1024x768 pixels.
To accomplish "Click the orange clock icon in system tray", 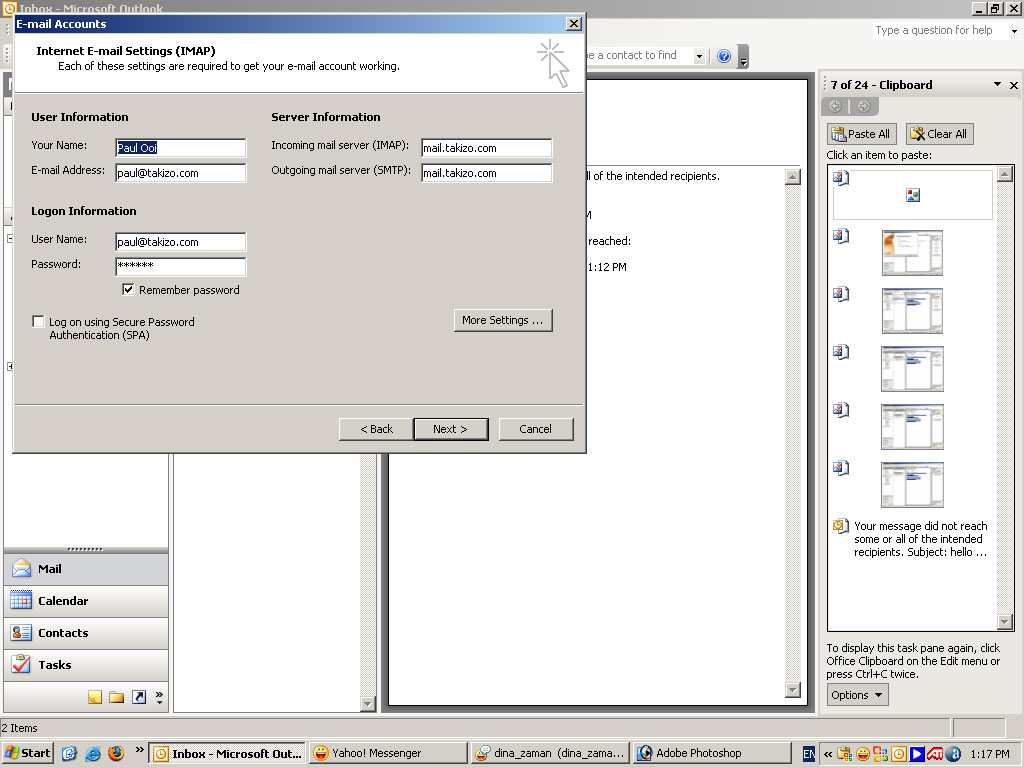I will click(899, 754).
